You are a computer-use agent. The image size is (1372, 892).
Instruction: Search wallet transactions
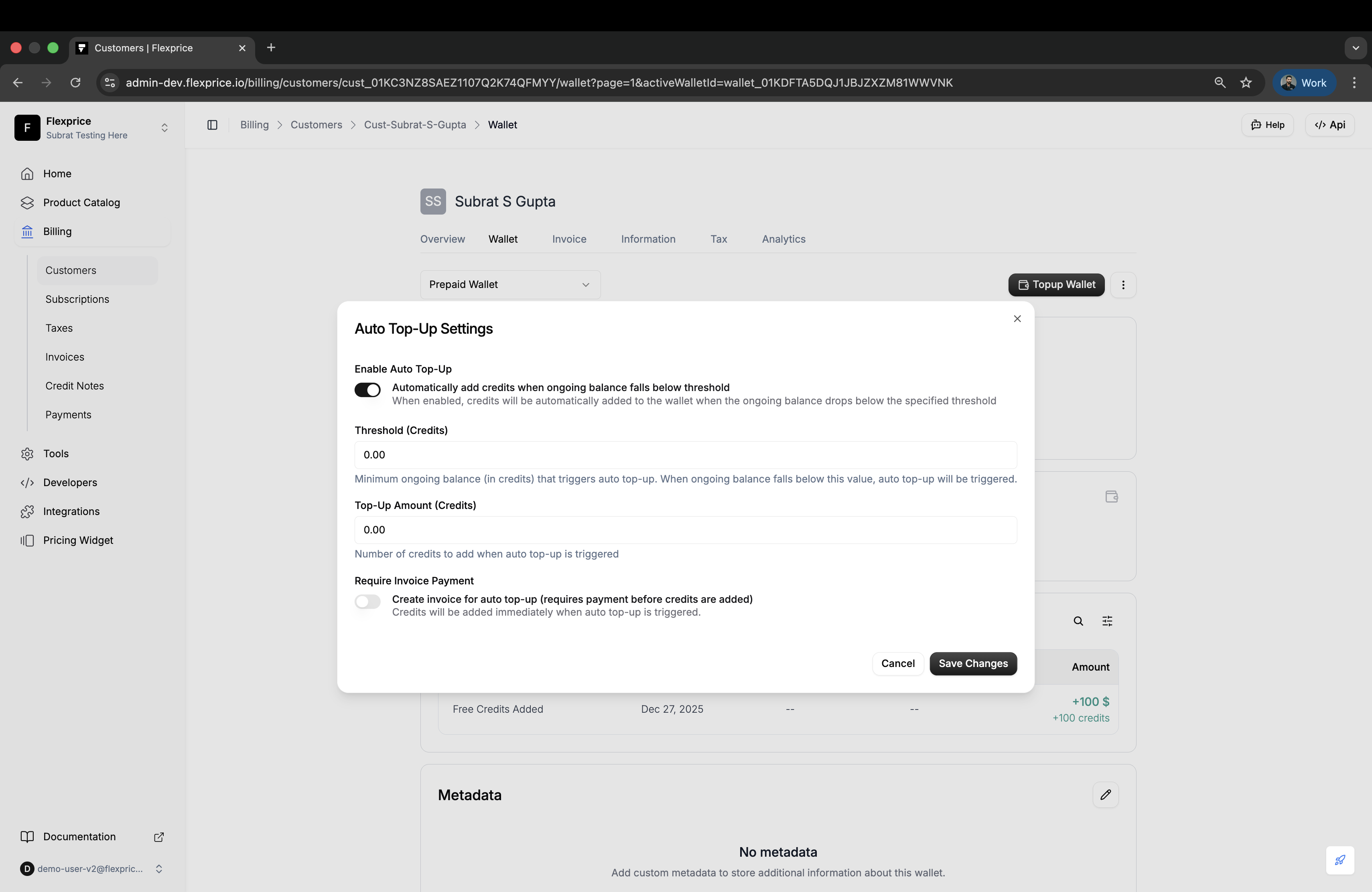[1079, 620]
